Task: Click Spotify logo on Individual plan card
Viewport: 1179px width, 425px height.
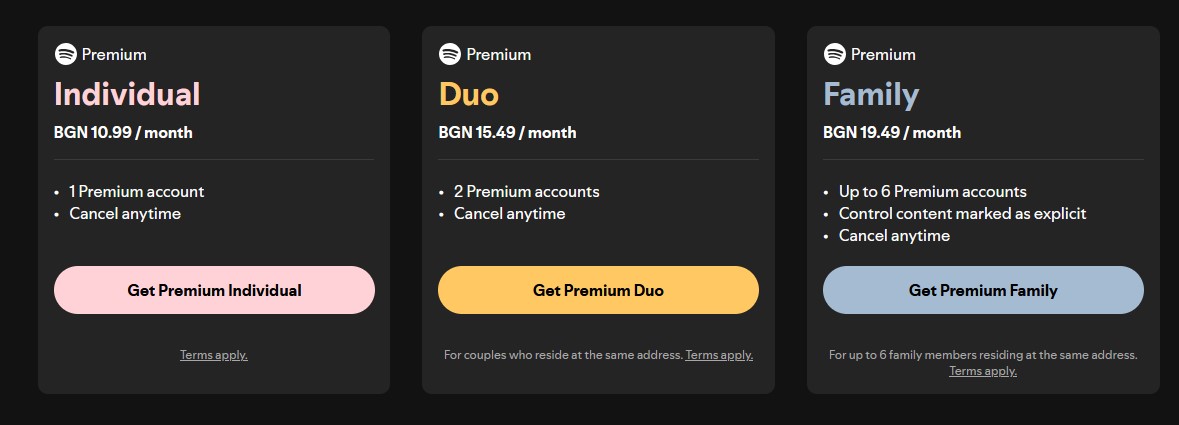Action: tap(65, 54)
